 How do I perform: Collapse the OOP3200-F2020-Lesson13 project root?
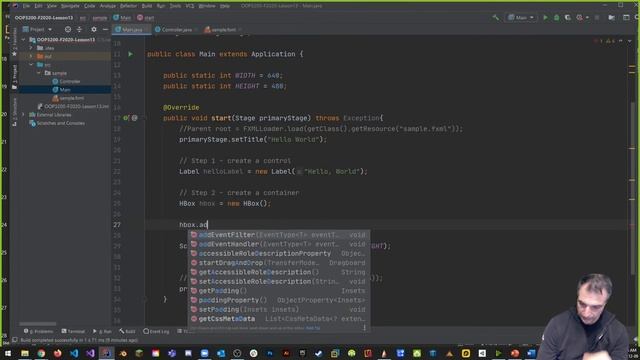[x=24, y=40]
